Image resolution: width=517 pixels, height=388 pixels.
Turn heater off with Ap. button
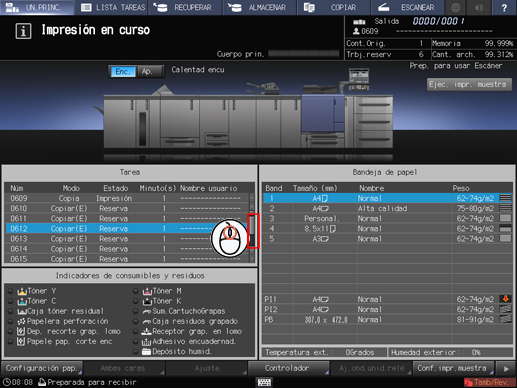[149, 71]
